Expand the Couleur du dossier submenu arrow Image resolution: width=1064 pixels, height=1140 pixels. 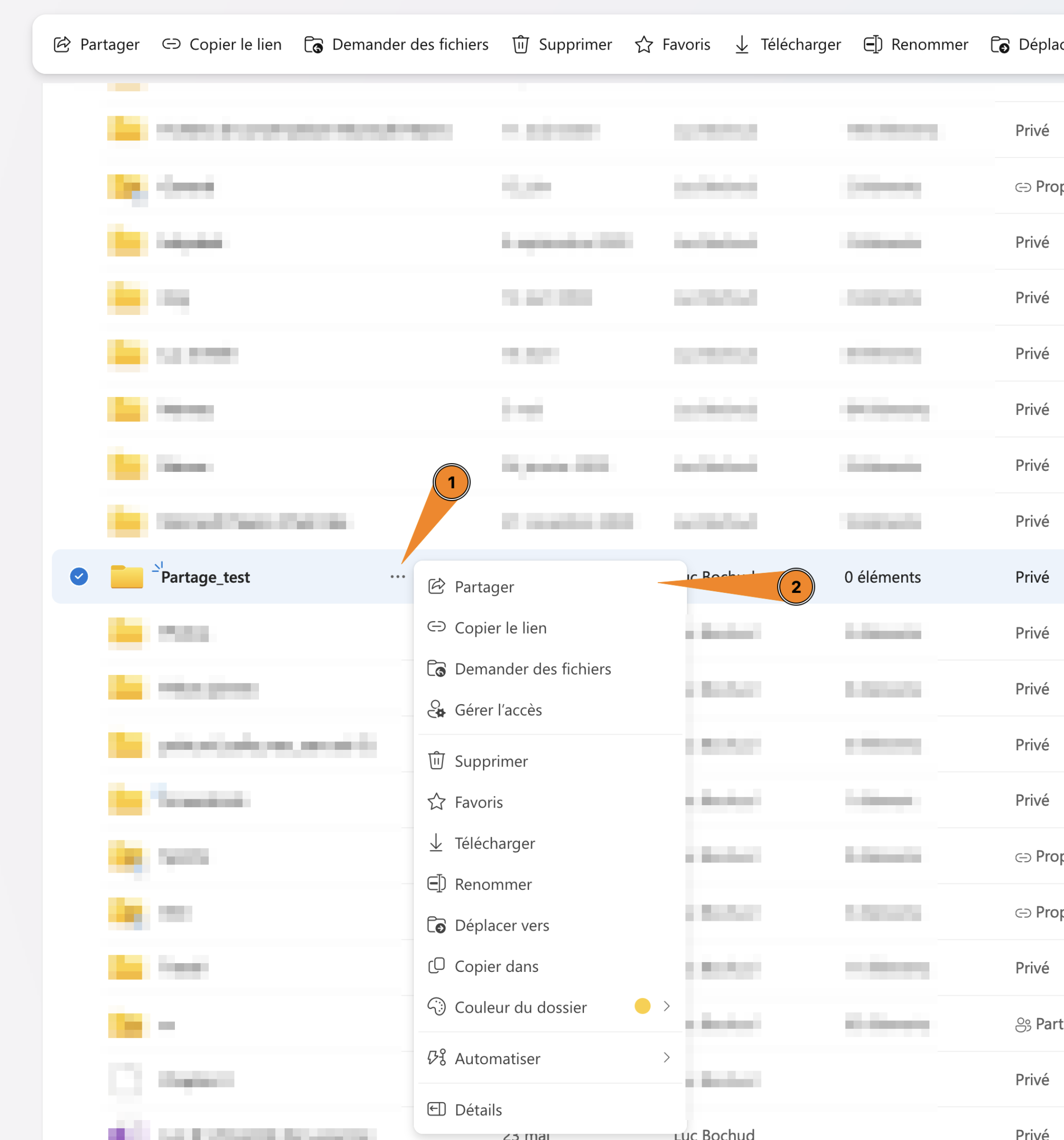click(666, 1006)
